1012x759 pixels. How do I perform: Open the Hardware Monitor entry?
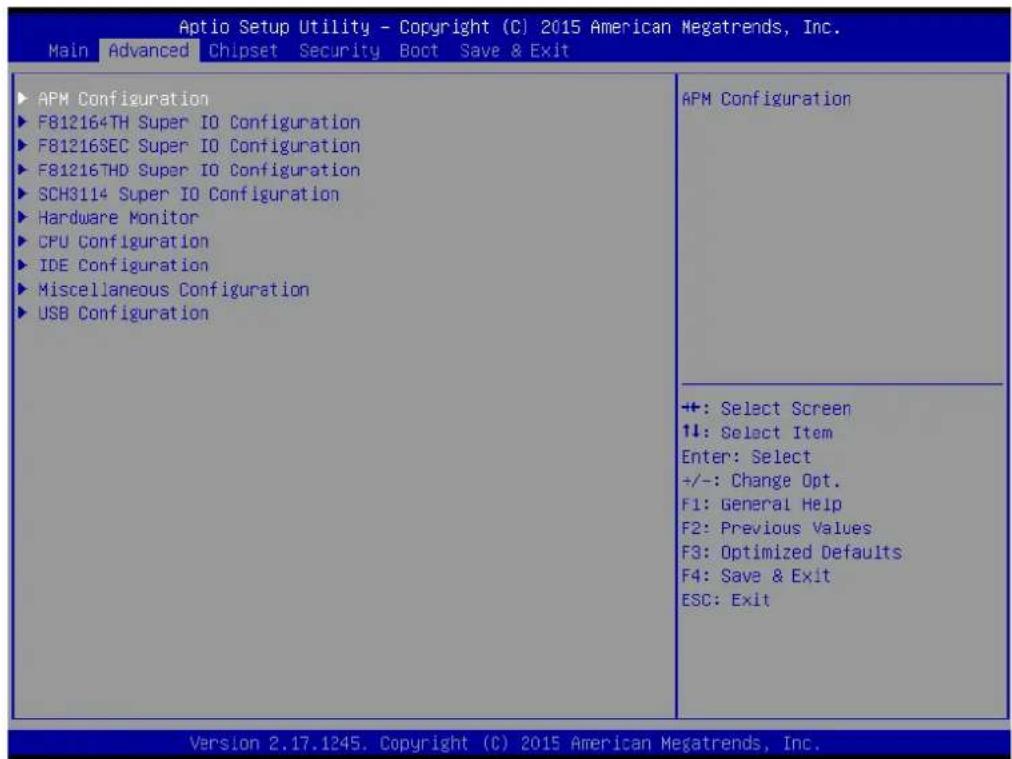[118, 218]
